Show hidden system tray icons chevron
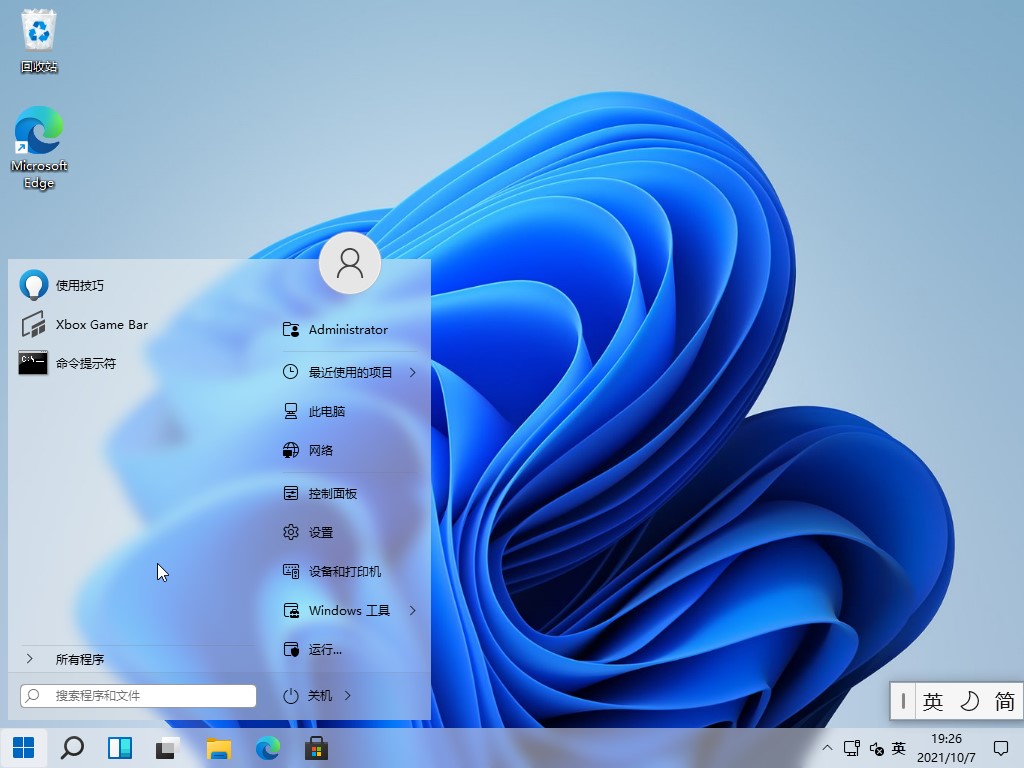The width and height of the screenshot is (1024, 768). 827,748
